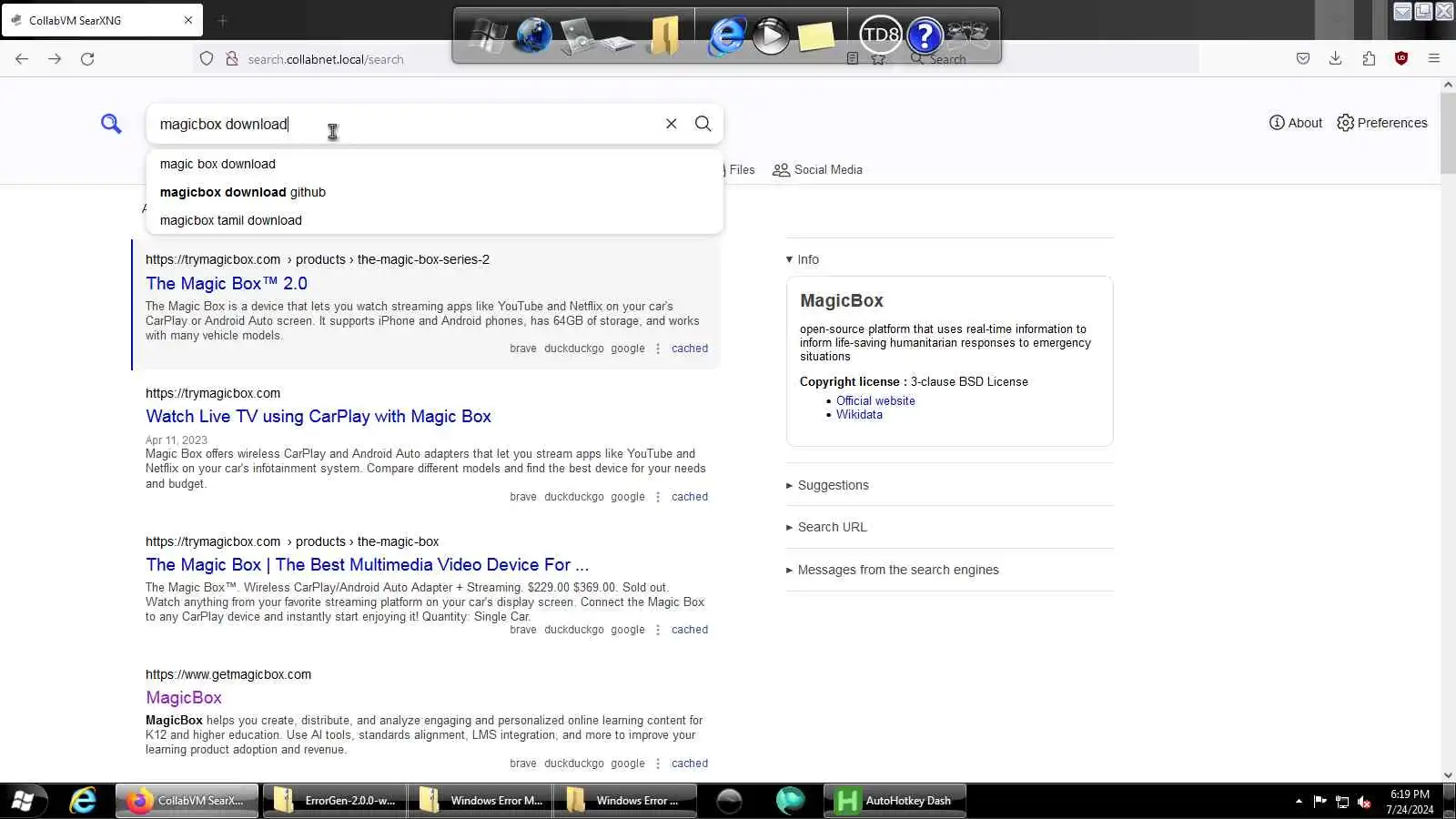This screenshot has width=1456, height=819.
Task: Click the muted volume tray icon
Action: coord(1364,802)
